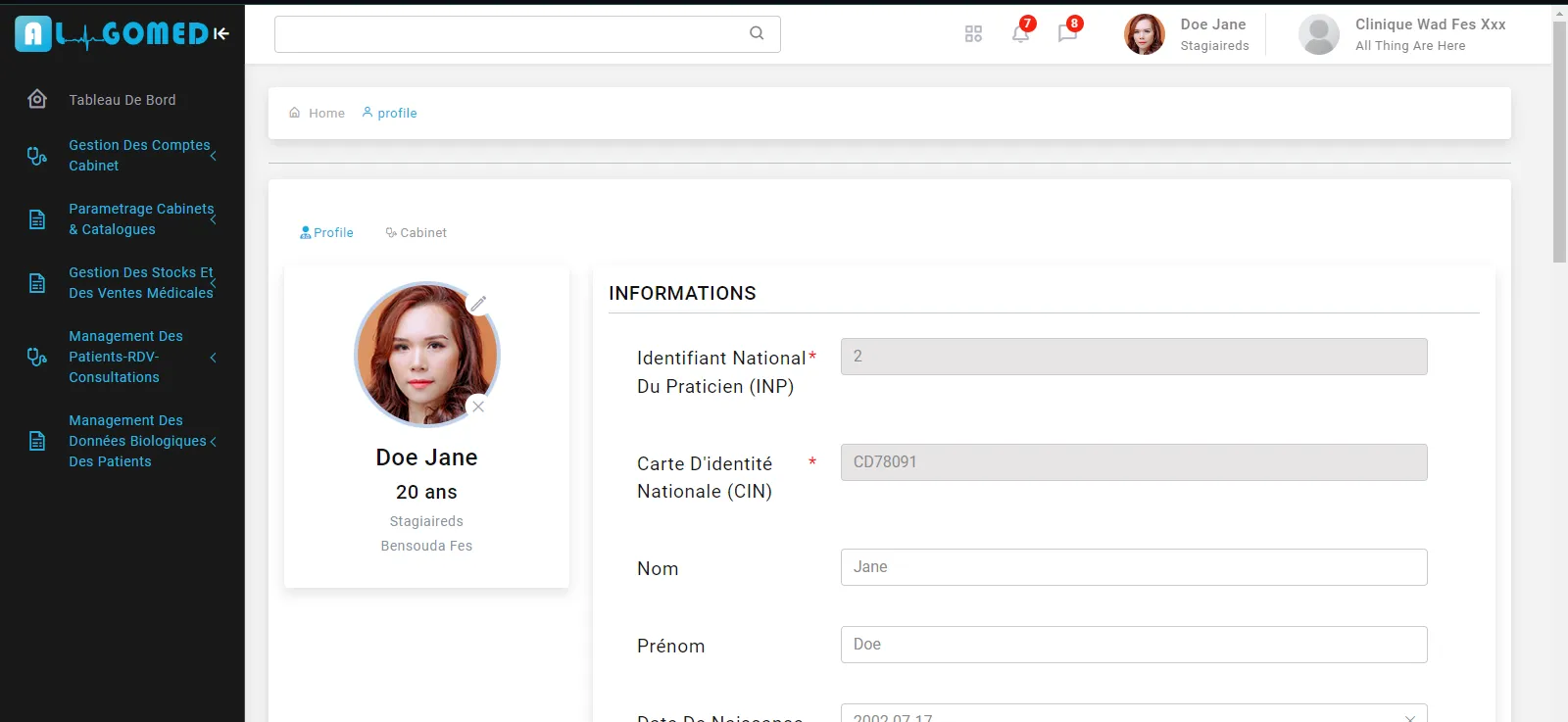Open the notifications bell
The height and width of the screenshot is (722, 1568).
[1020, 34]
